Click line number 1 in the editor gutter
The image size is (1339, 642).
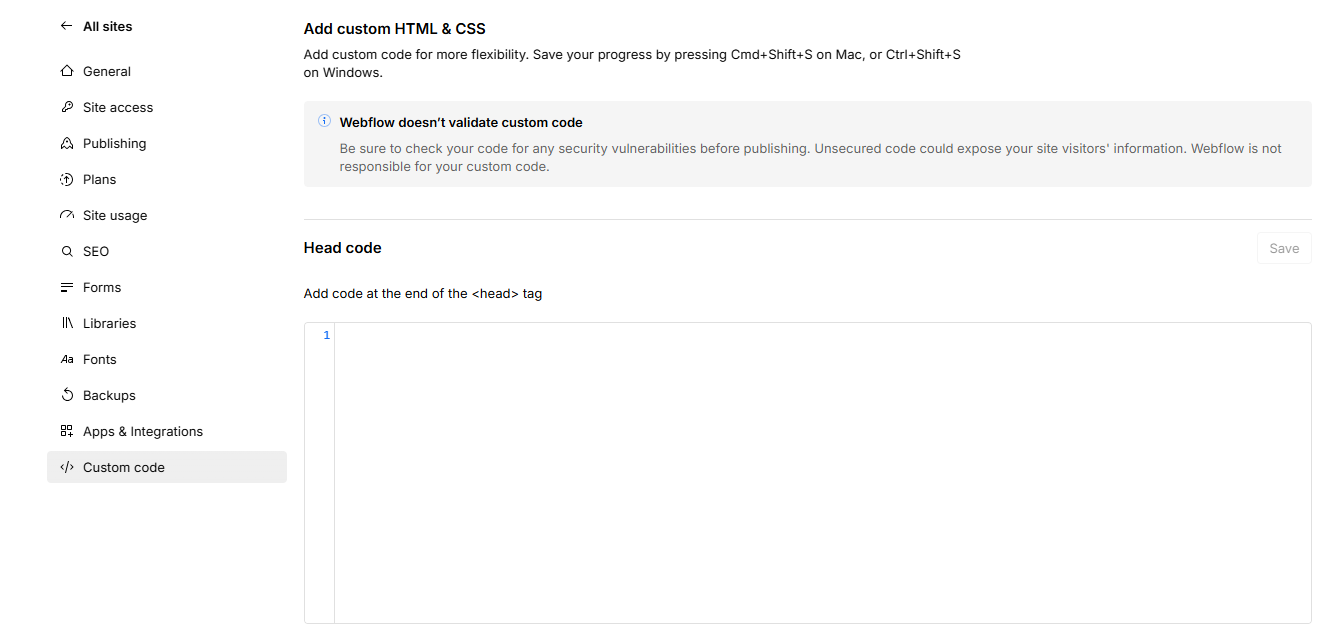click(327, 335)
